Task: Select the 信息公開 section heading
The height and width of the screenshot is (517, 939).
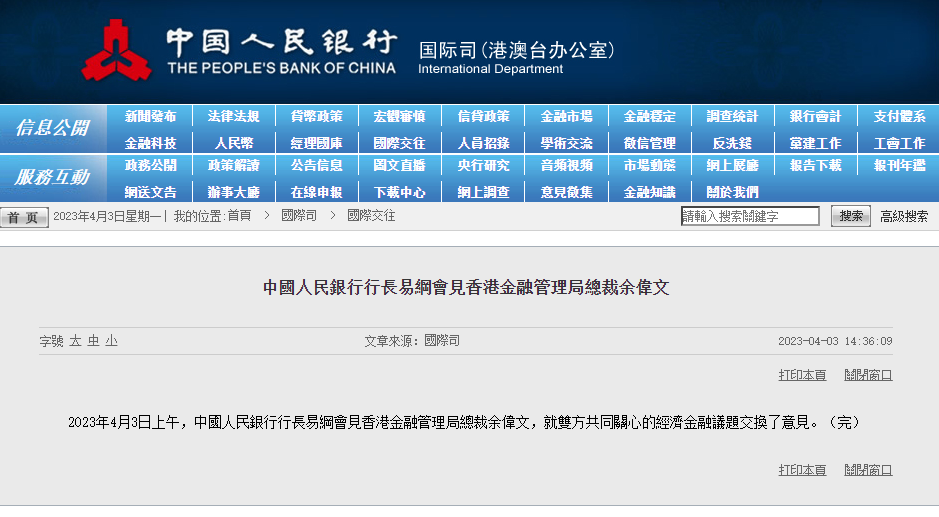Action: [x=52, y=128]
